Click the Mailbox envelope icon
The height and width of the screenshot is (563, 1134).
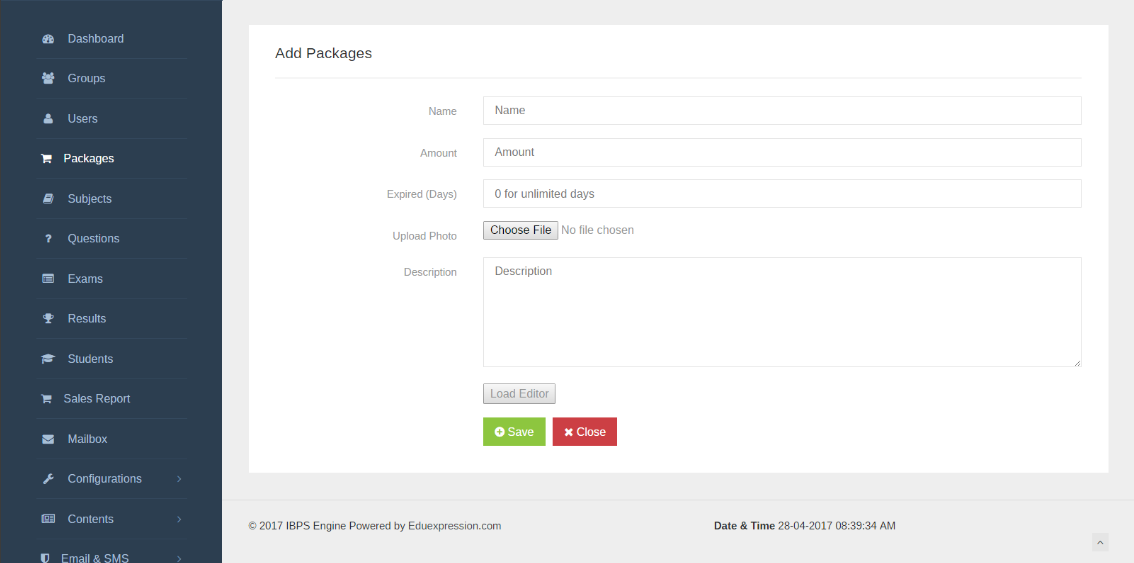coord(48,439)
